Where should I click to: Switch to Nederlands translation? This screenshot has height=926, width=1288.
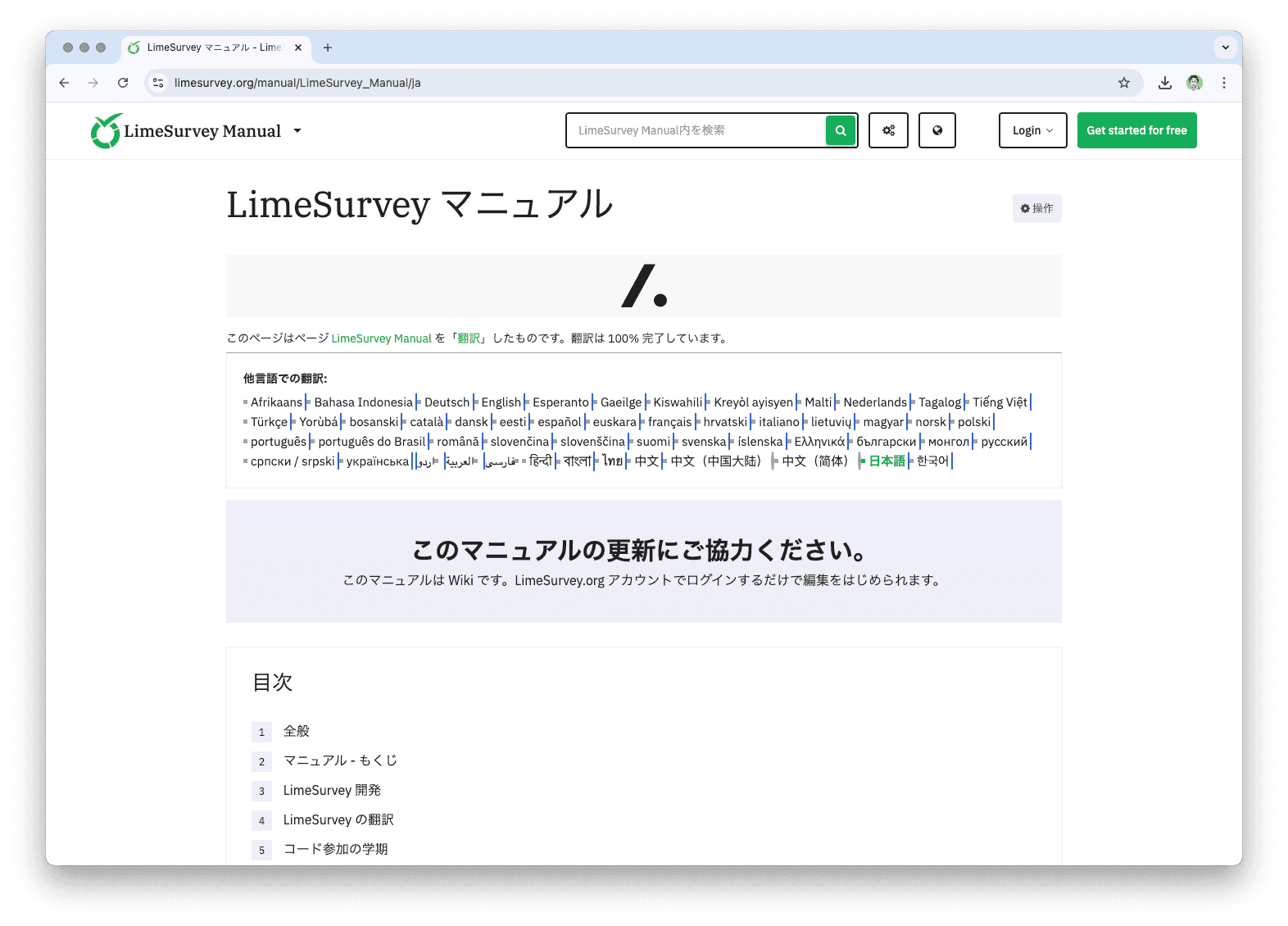click(x=875, y=402)
